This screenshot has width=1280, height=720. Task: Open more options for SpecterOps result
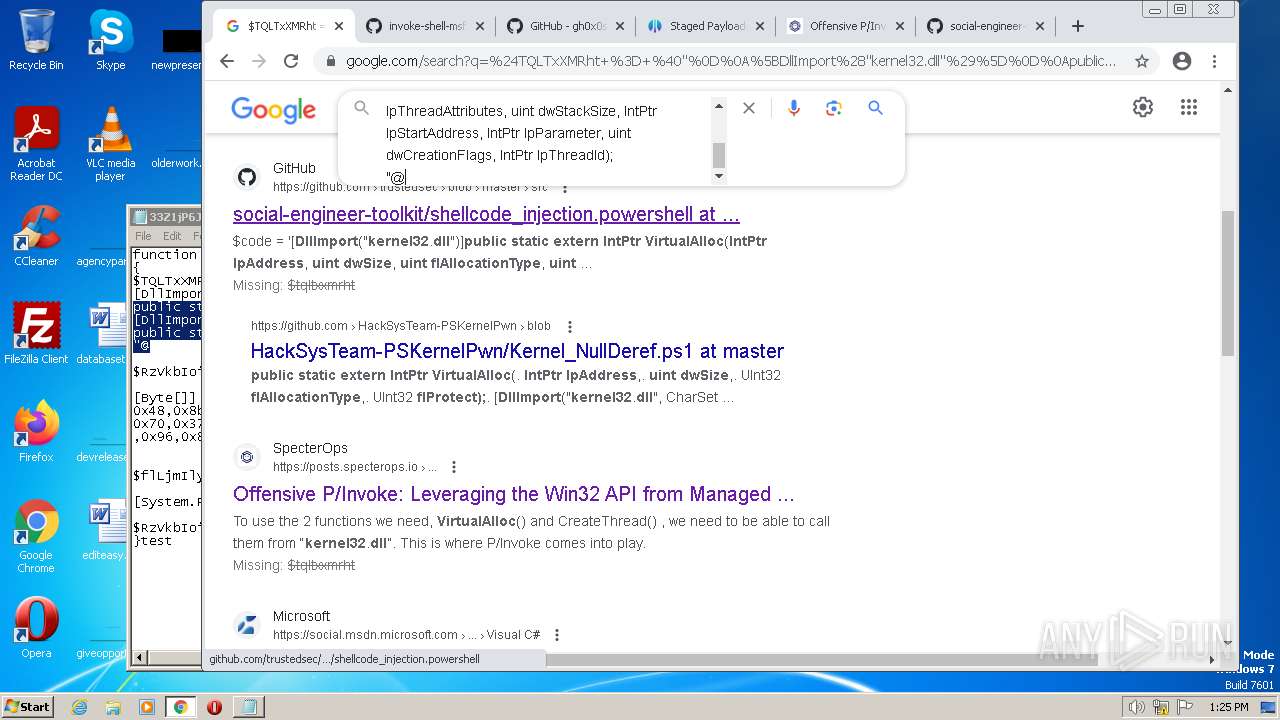click(x=454, y=467)
